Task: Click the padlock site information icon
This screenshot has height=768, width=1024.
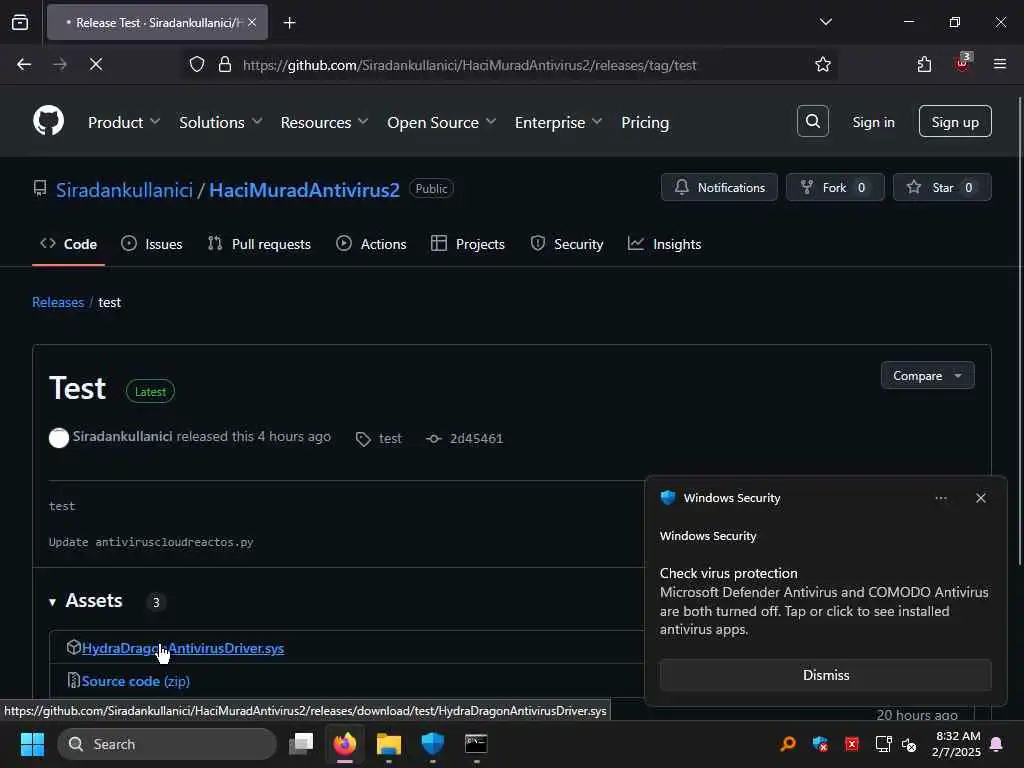Action: click(x=225, y=64)
